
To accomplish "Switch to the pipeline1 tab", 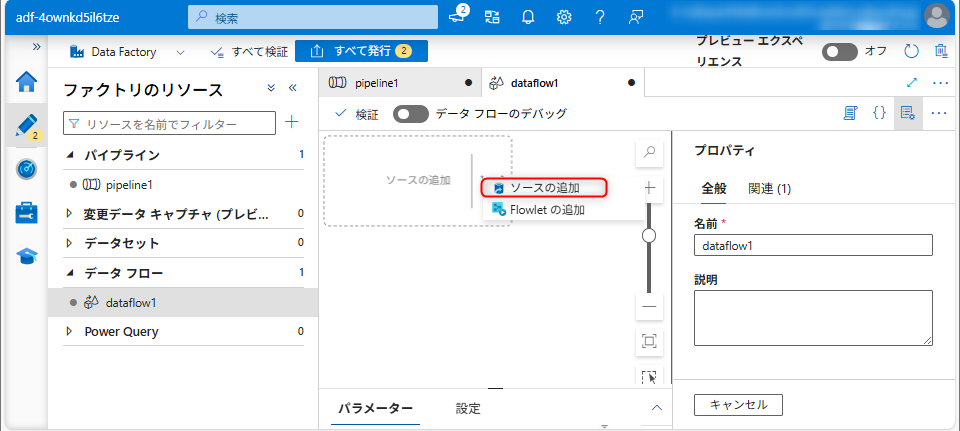I will point(377,83).
